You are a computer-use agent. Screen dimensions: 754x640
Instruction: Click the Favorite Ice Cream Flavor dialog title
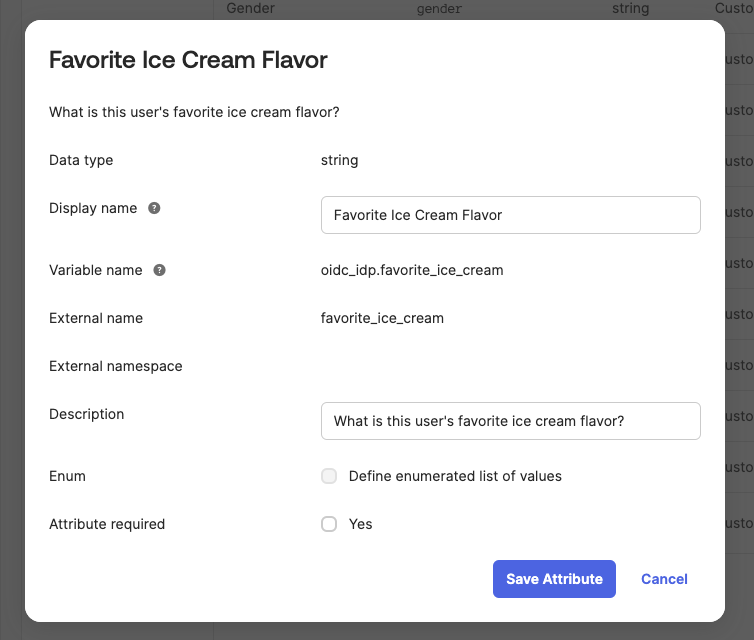pyautogui.click(x=188, y=60)
